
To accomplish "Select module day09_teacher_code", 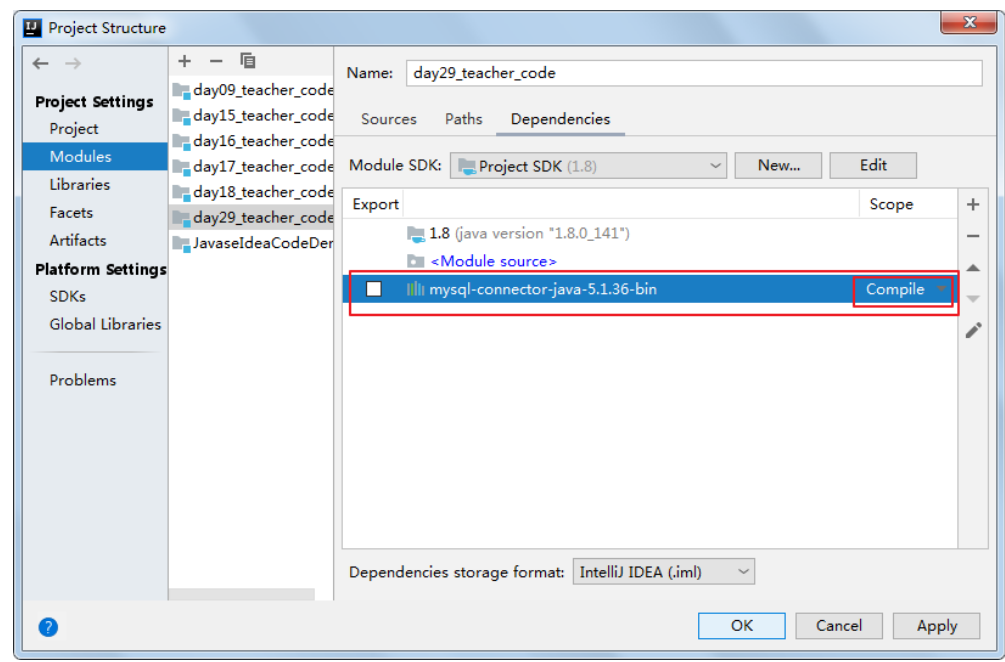I will pyautogui.click(x=252, y=90).
